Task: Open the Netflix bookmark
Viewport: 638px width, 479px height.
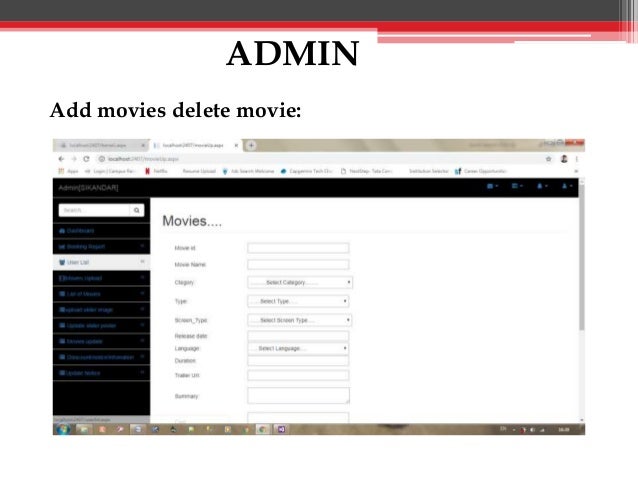Action: point(157,171)
